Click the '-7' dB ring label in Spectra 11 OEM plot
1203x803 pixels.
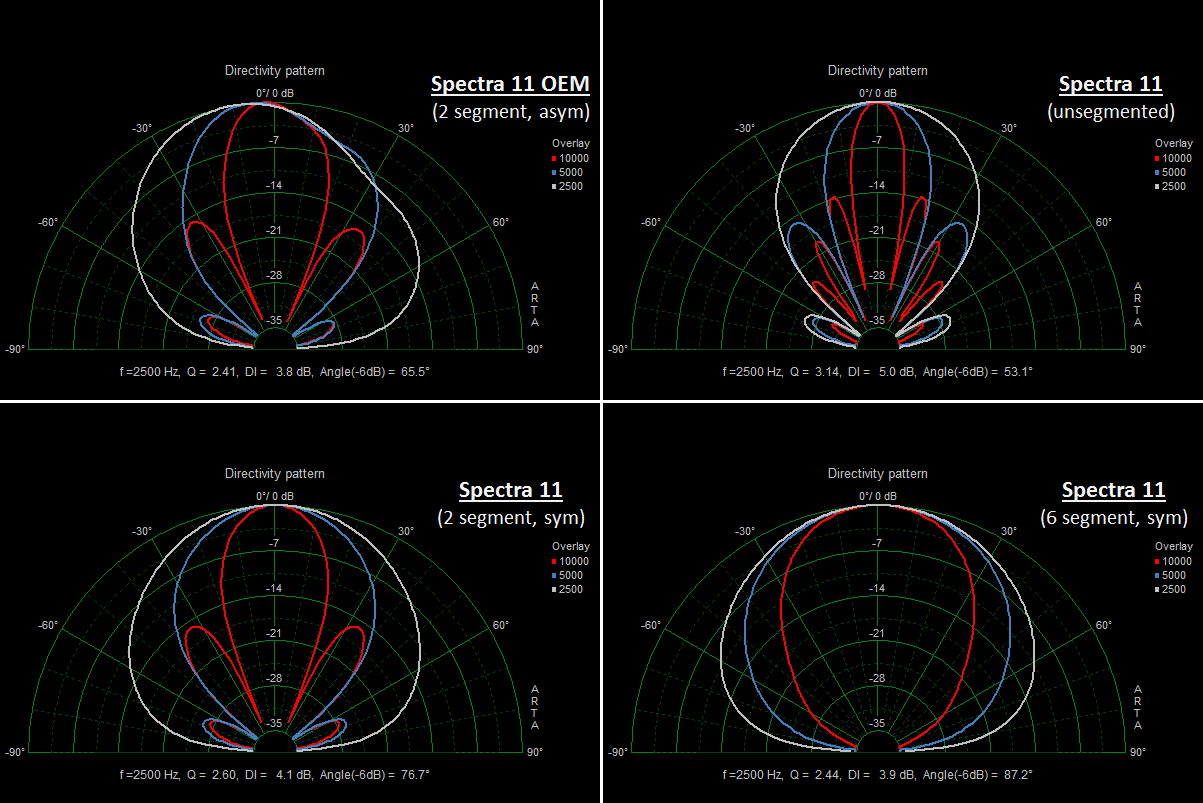tap(274, 140)
